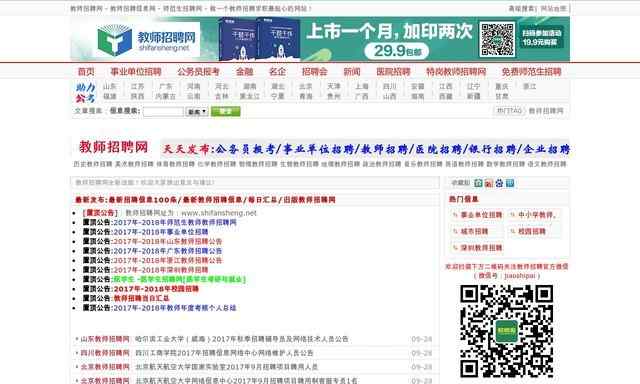Open 哈尔滨工业大学（威海）2017年秋季招聘 article
Screen dimensions: 640x384
(x=242, y=339)
